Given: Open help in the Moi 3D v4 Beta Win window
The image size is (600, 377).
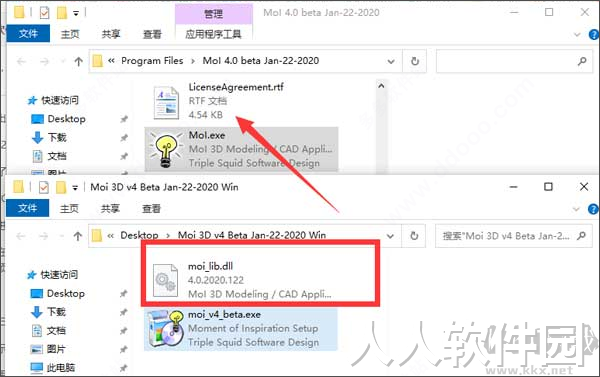Looking at the screenshot, I should (593, 209).
